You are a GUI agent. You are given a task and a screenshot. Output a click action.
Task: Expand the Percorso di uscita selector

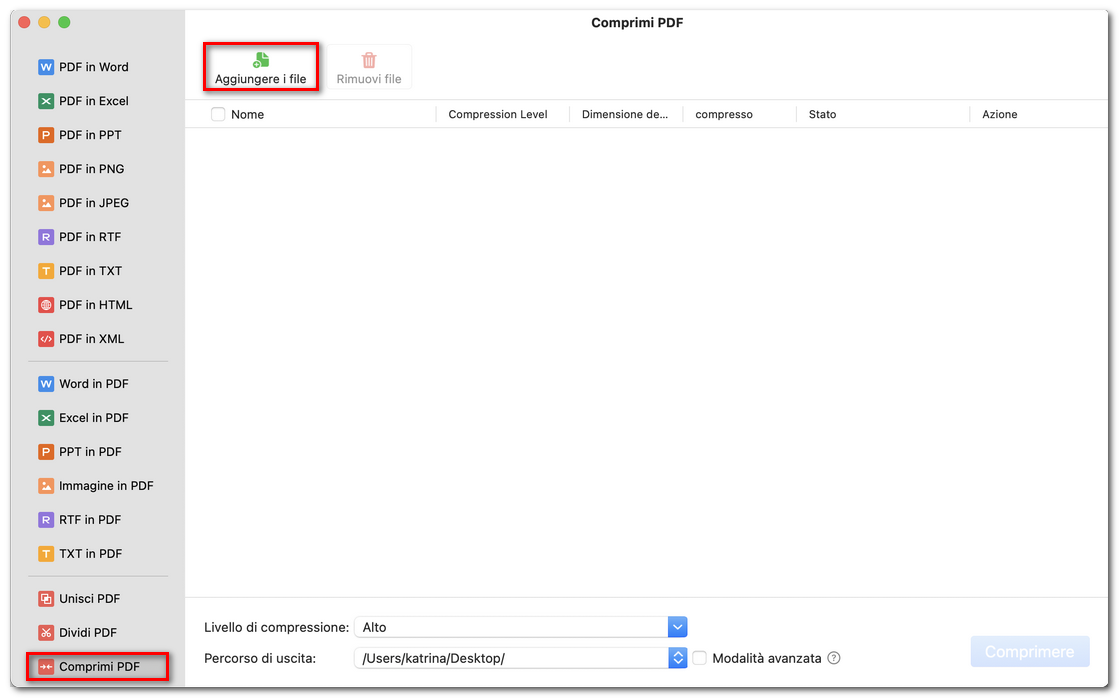coord(677,657)
